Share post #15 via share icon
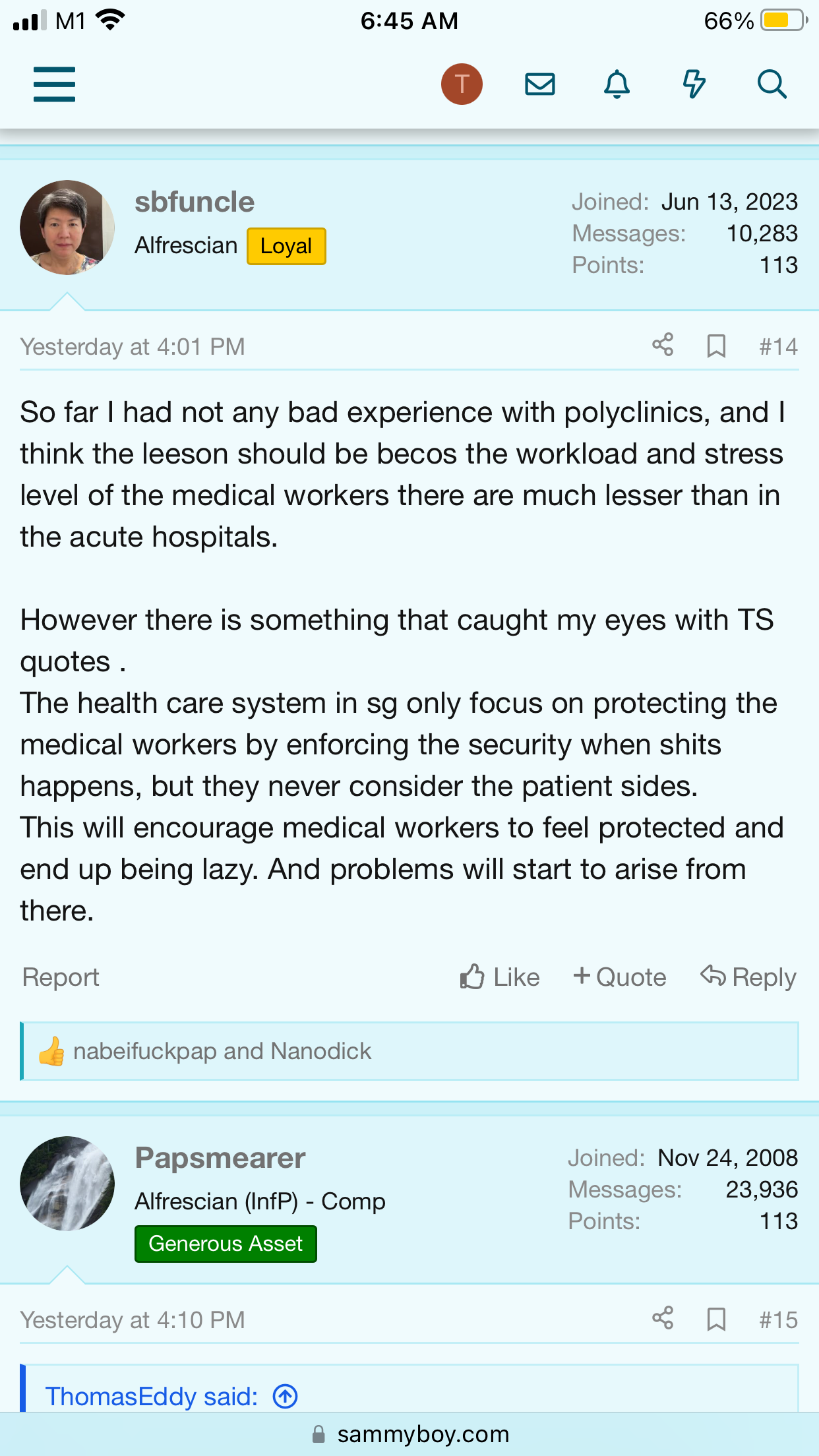Viewport: 819px width, 1456px height. pyautogui.click(x=663, y=1318)
